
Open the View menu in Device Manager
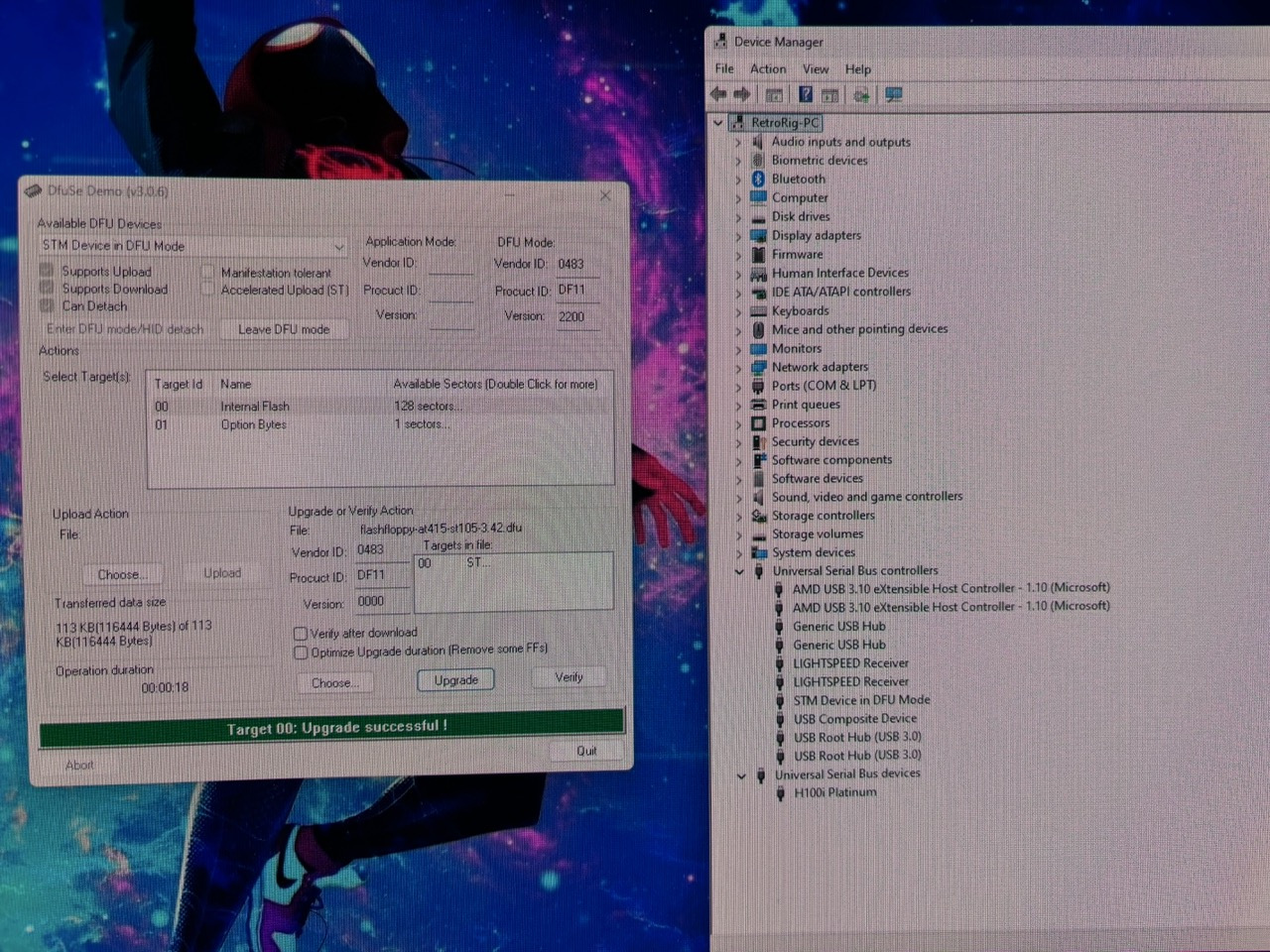tap(816, 69)
